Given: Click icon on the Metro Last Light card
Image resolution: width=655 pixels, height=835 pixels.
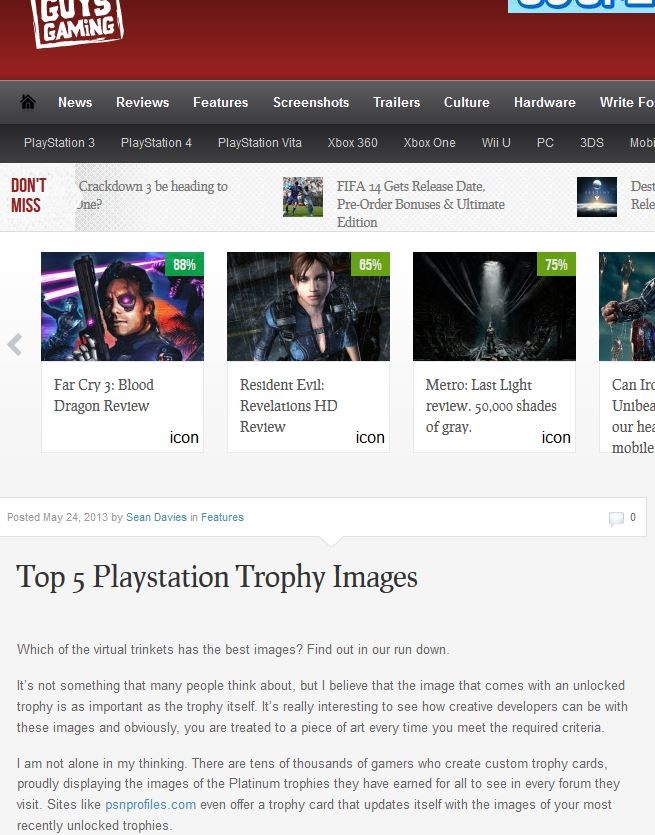Looking at the screenshot, I should click(555, 437).
